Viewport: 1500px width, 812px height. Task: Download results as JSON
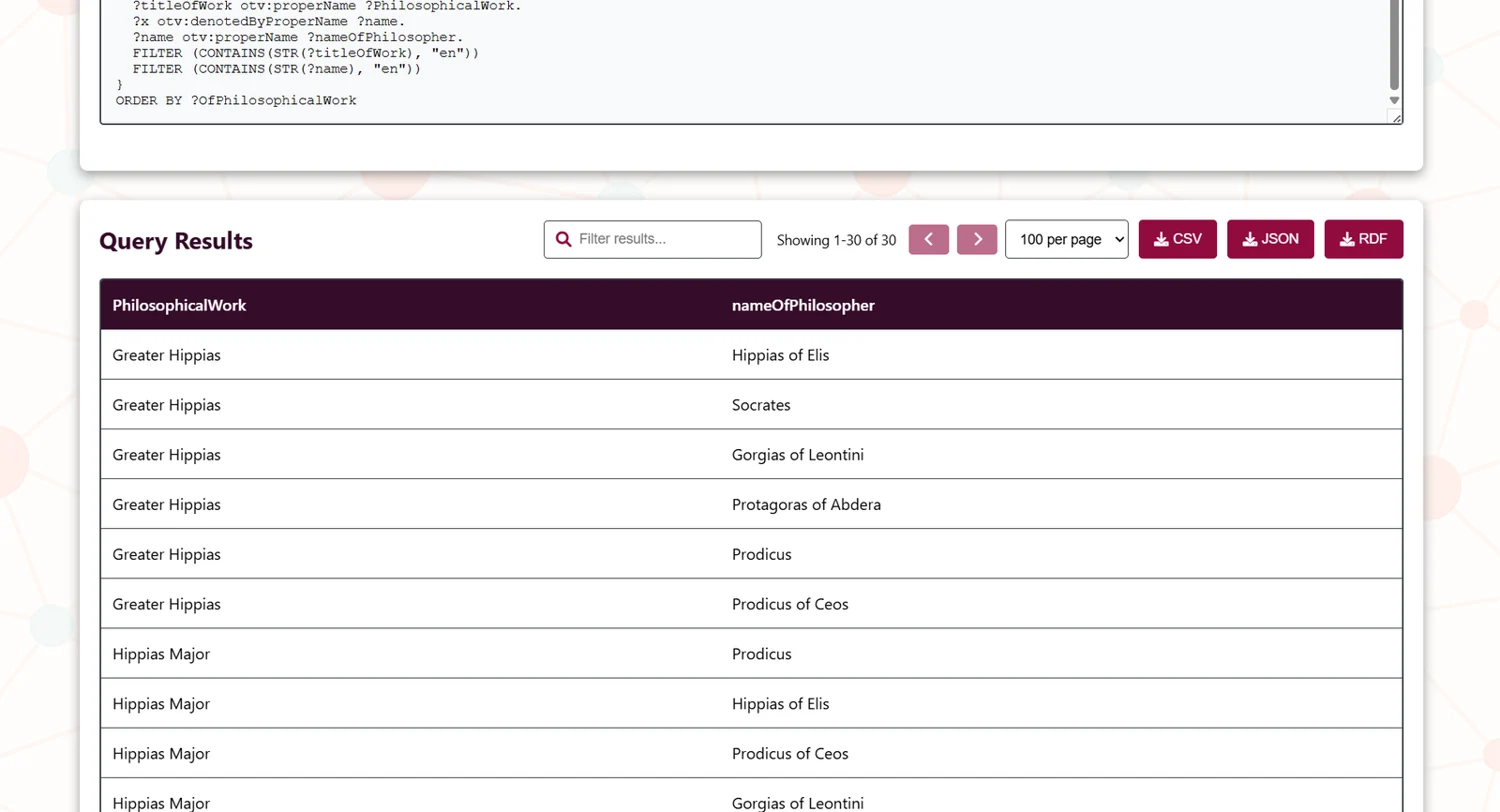[1270, 239]
